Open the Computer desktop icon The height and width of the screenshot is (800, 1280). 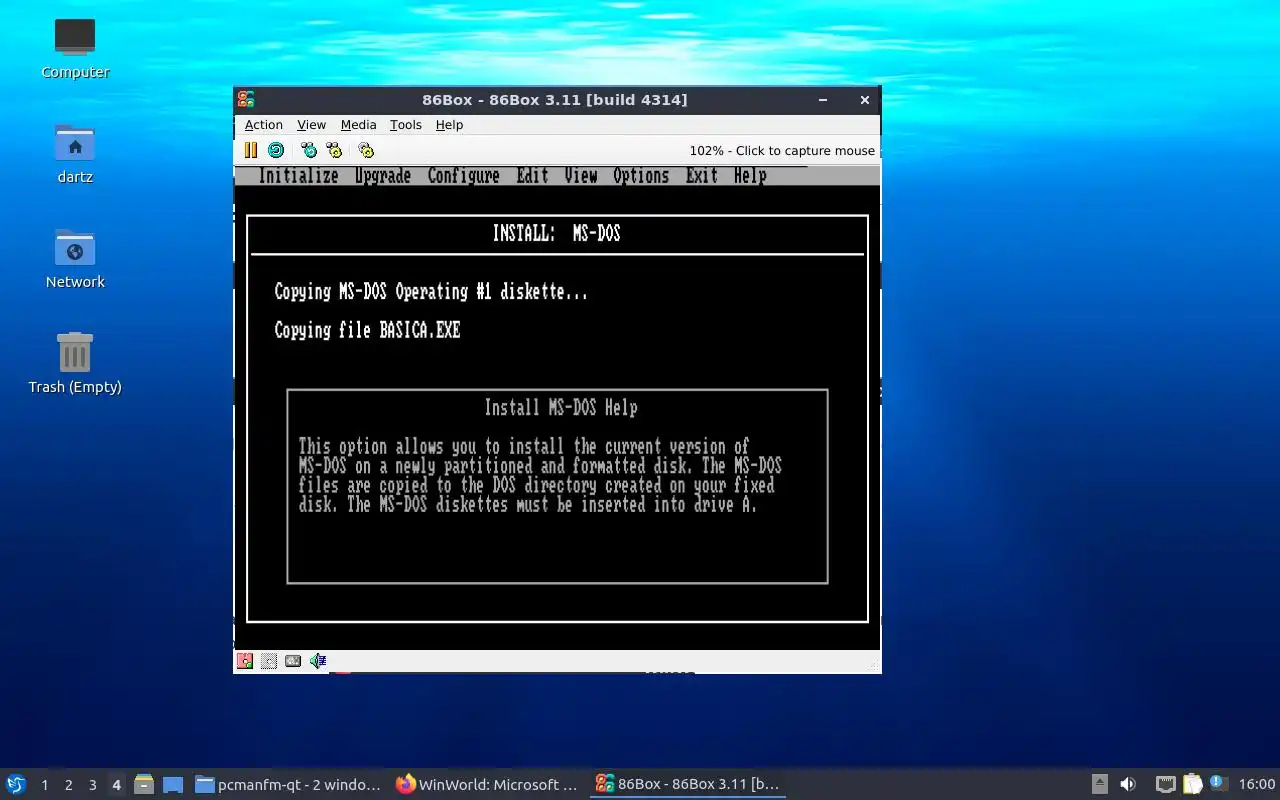[x=75, y=49]
